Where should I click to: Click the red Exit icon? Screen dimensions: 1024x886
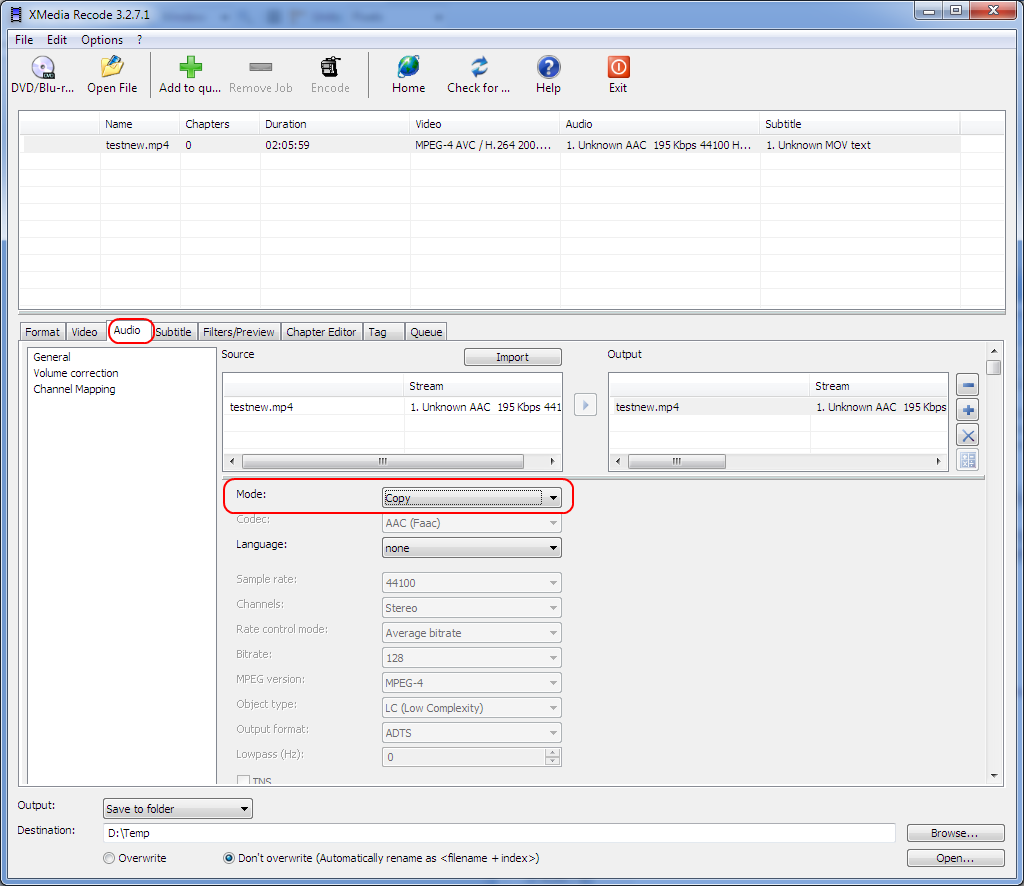pos(618,68)
